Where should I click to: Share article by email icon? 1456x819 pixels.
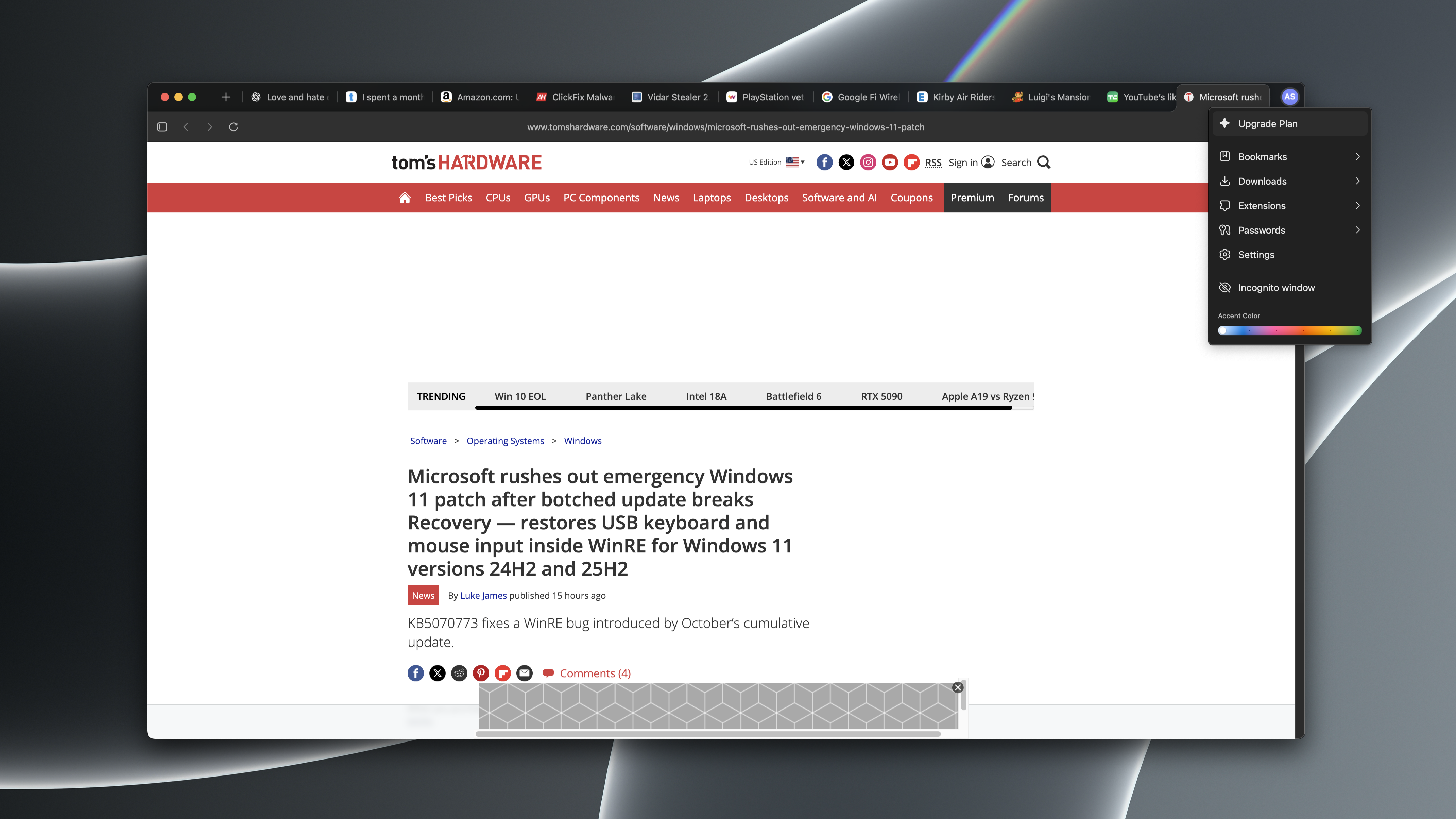point(525,673)
